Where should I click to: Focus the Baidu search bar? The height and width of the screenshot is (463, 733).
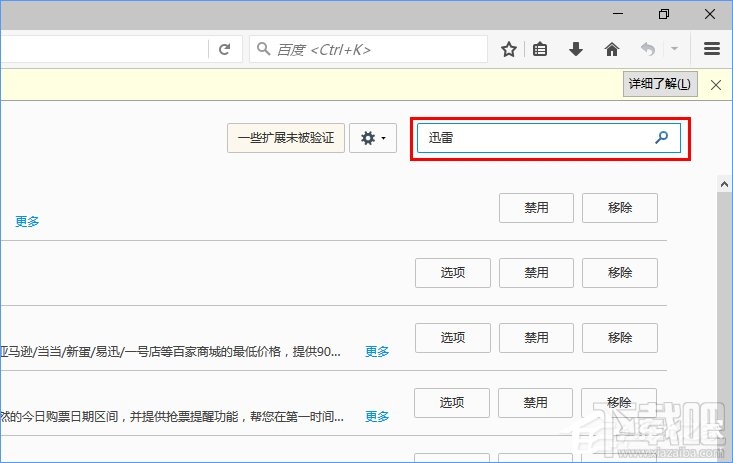(368, 49)
